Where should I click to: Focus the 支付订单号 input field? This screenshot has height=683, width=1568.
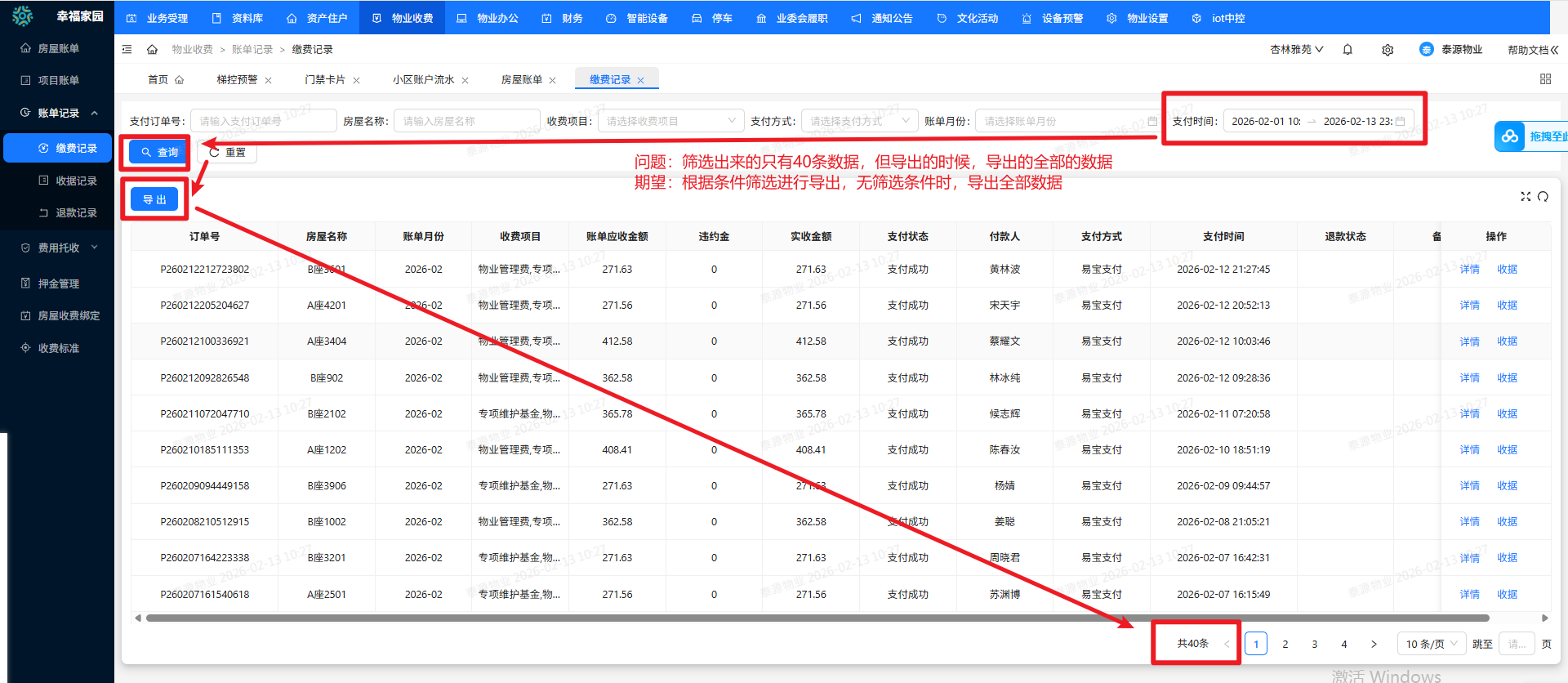click(x=264, y=121)
